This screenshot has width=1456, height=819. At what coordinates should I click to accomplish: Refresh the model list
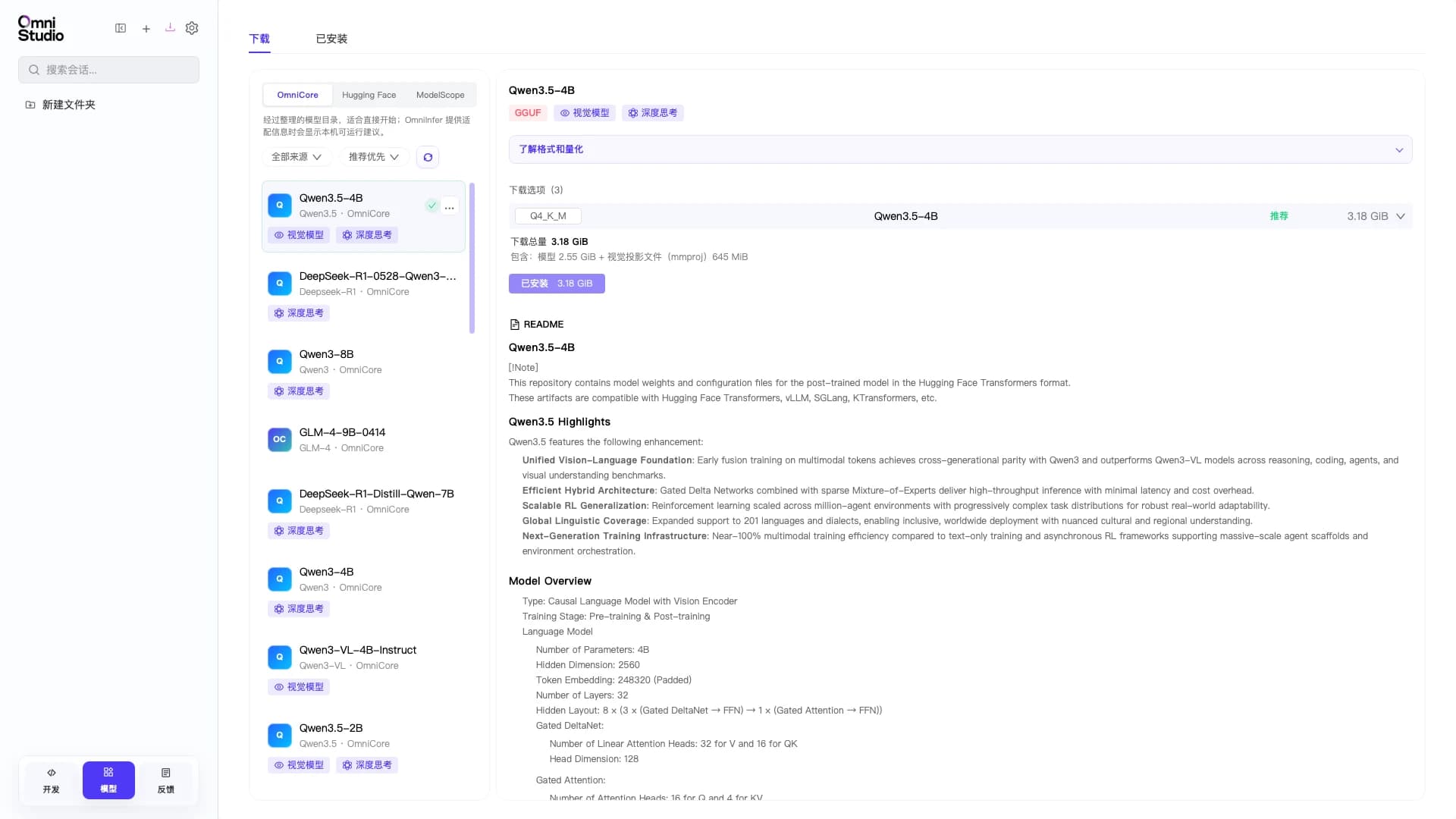(428, 157)
